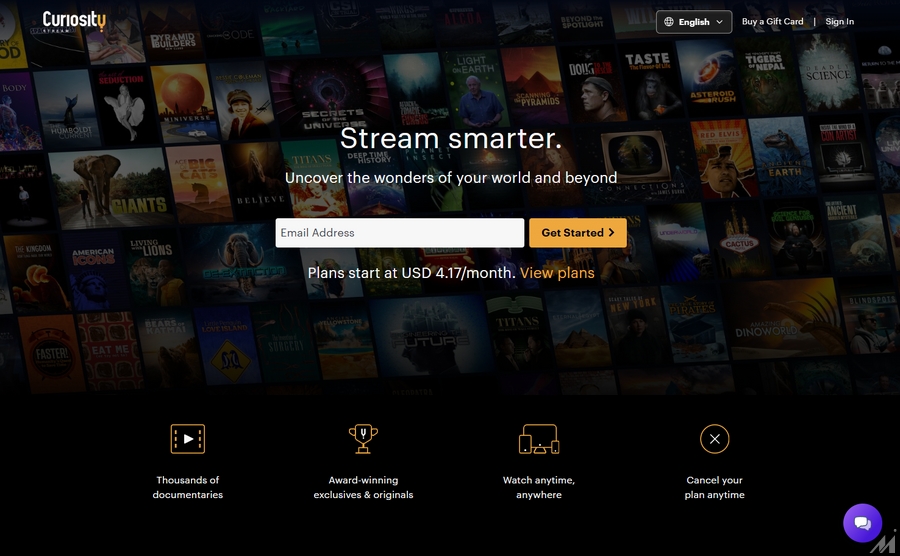Click the Curiosity Stream logo
Image resolution: width=900 pixels, height=556 pixels.
(x=74, y=21)
